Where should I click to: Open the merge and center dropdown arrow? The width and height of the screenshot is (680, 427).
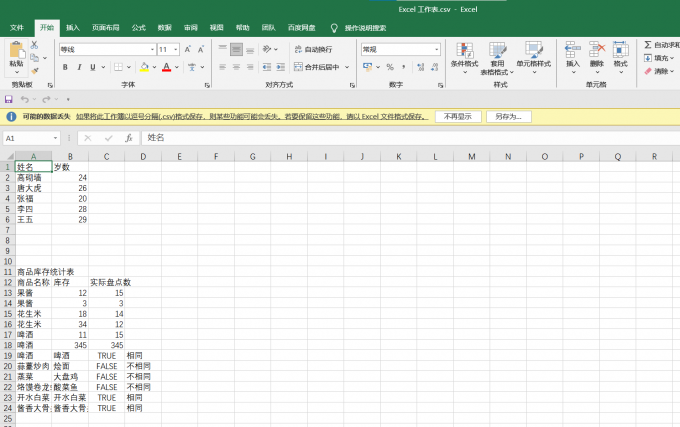347,67
